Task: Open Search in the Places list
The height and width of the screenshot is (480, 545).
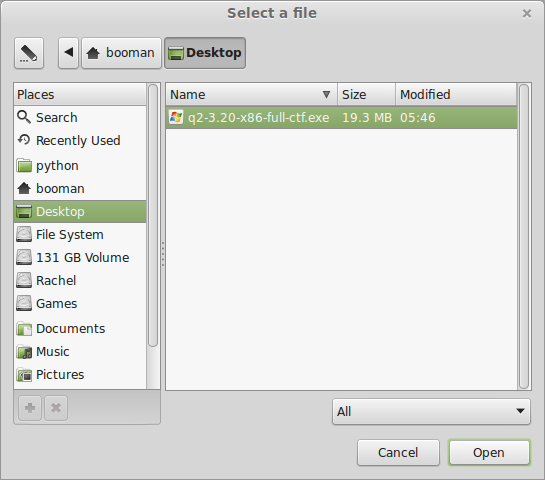Action: (x=80, y=117)
